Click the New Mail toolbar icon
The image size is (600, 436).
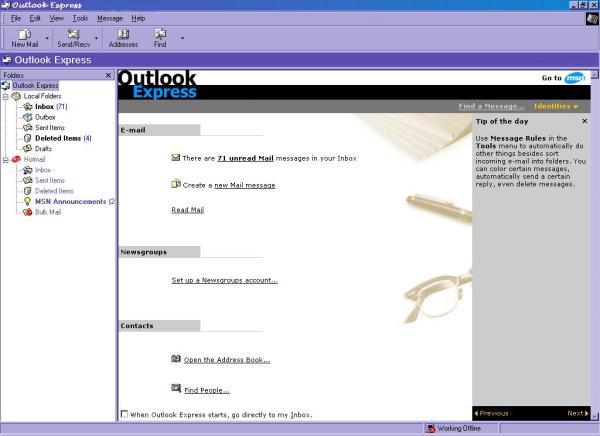coord(24,34)
